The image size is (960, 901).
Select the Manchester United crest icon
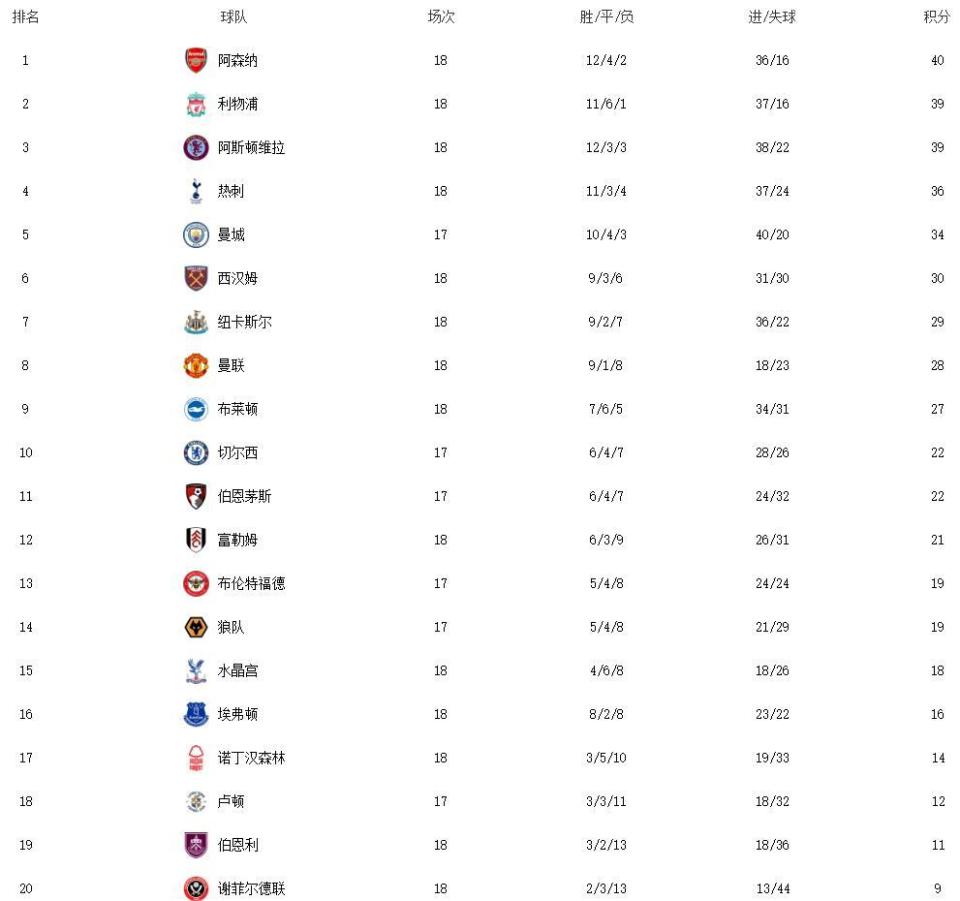[196, 365]
